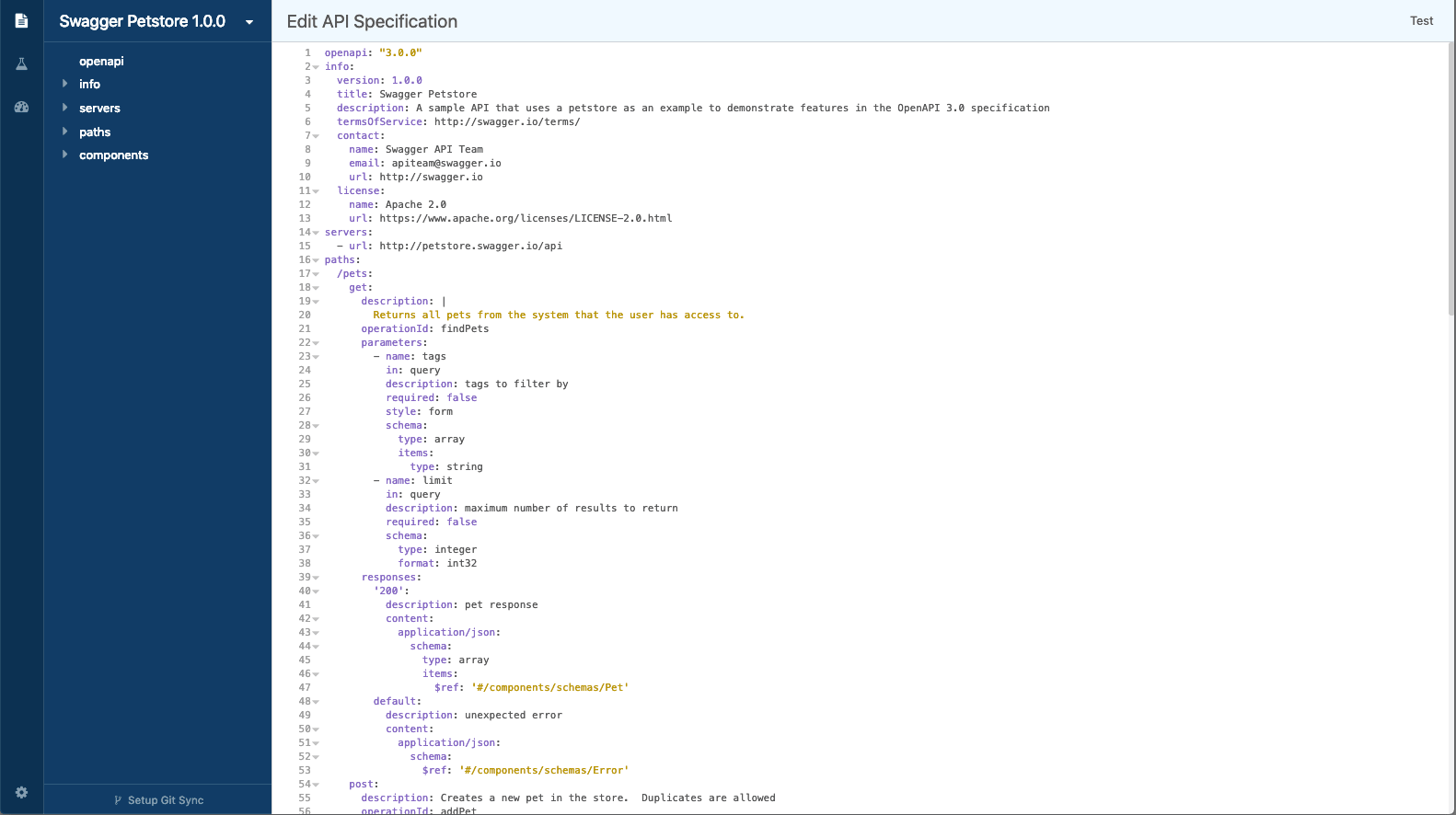Click the Test button at top right
1456x815 pixels.
[x=1421, y=20]
